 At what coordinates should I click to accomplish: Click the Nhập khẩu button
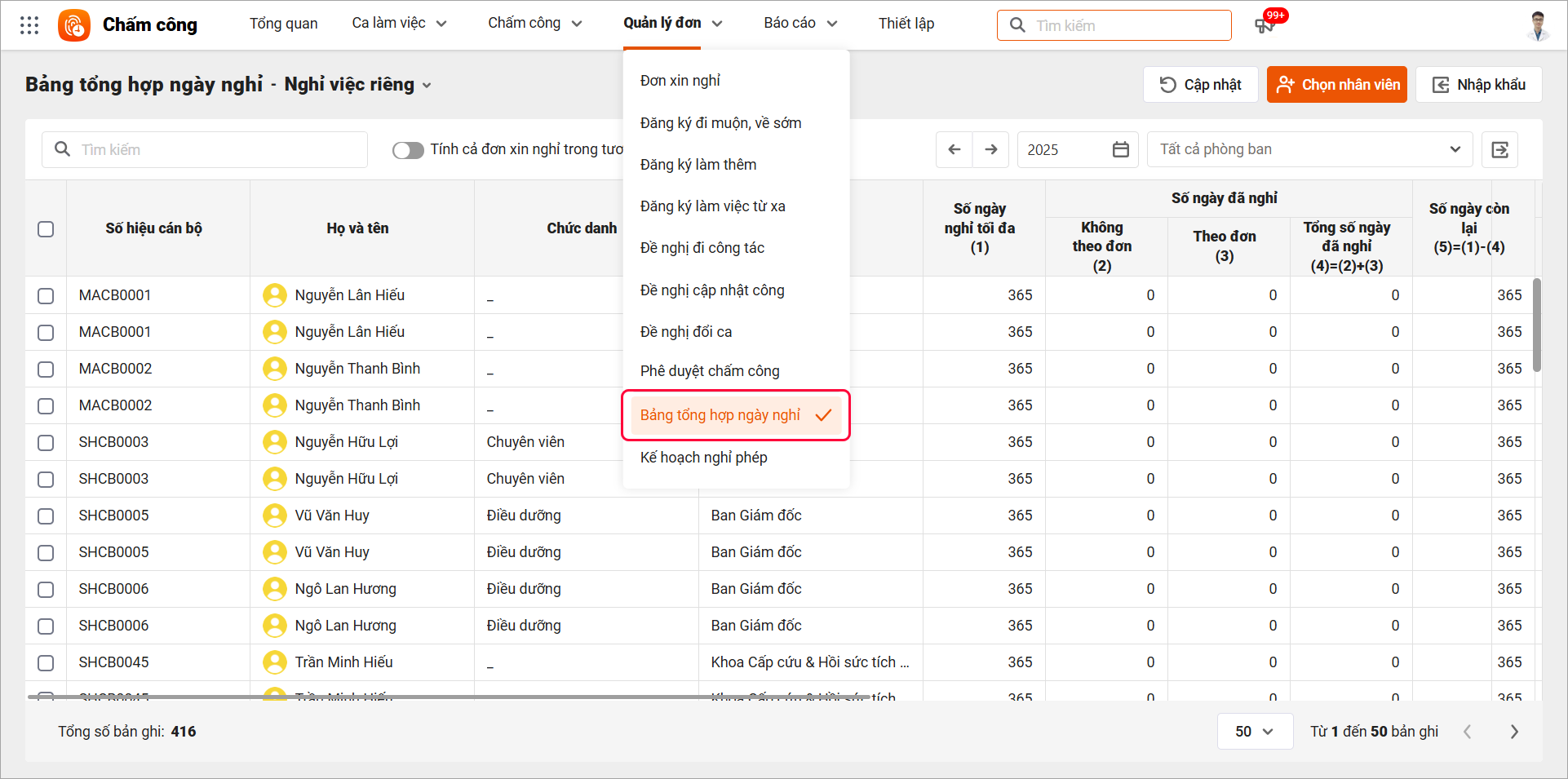tap(1479, 85)
